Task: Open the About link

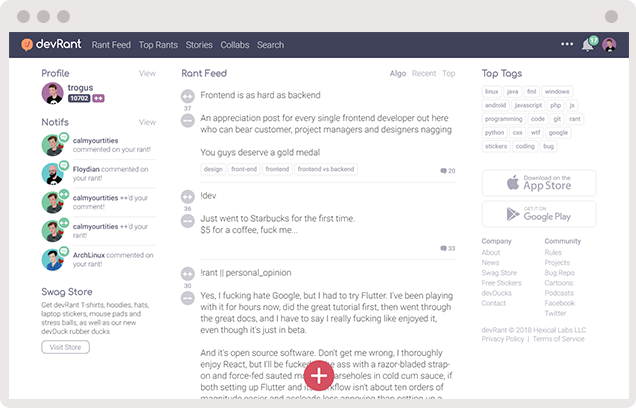Action: [491, 252]
